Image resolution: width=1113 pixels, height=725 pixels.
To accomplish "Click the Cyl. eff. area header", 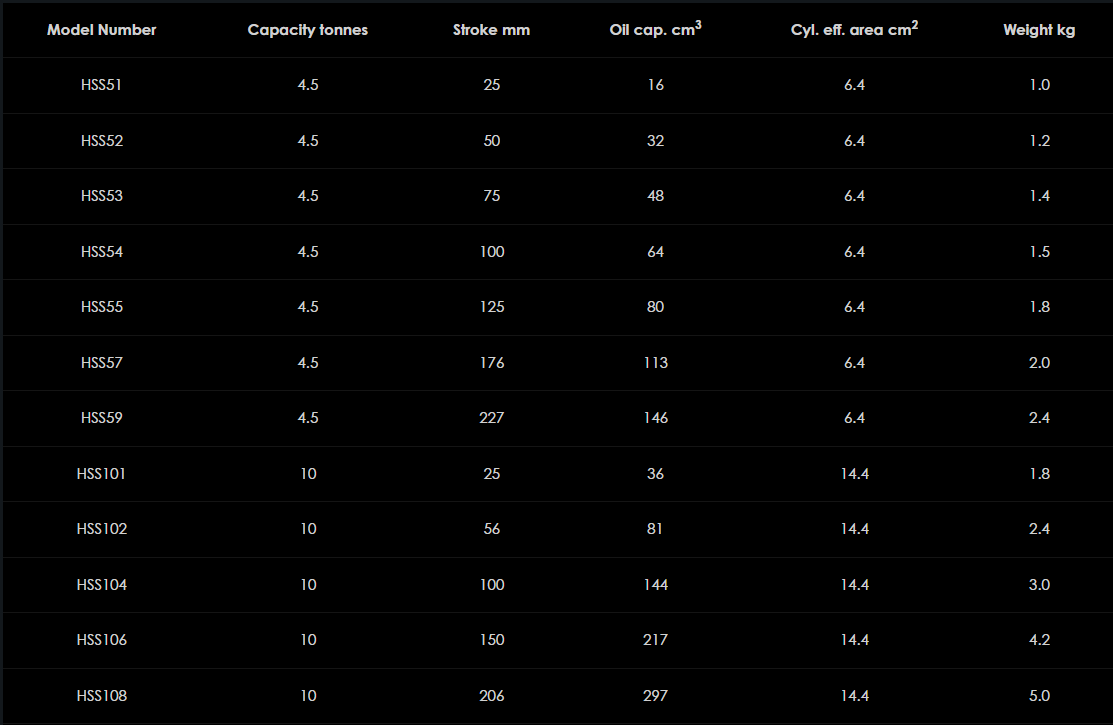I will 854,30.
